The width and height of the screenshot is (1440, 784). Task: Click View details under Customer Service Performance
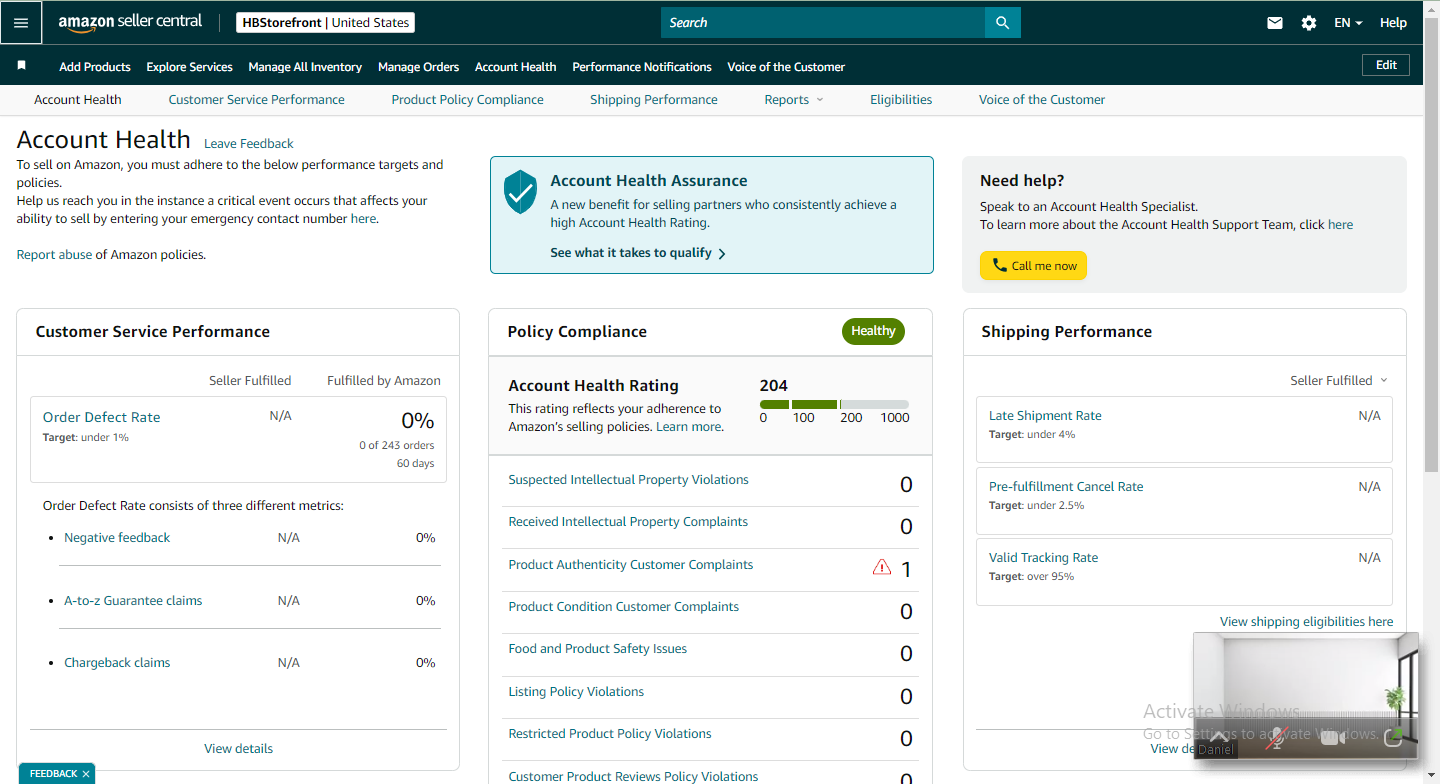[x=238, y=749]
